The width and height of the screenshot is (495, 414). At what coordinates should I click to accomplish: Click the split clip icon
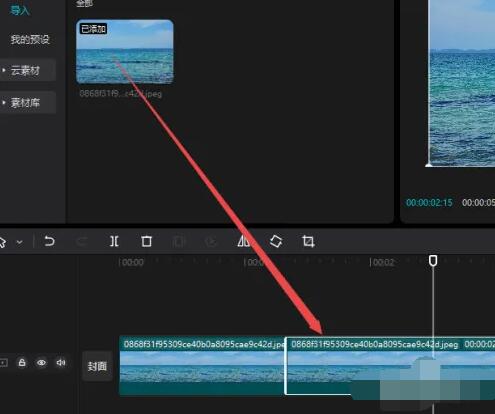tap(114, 241)
